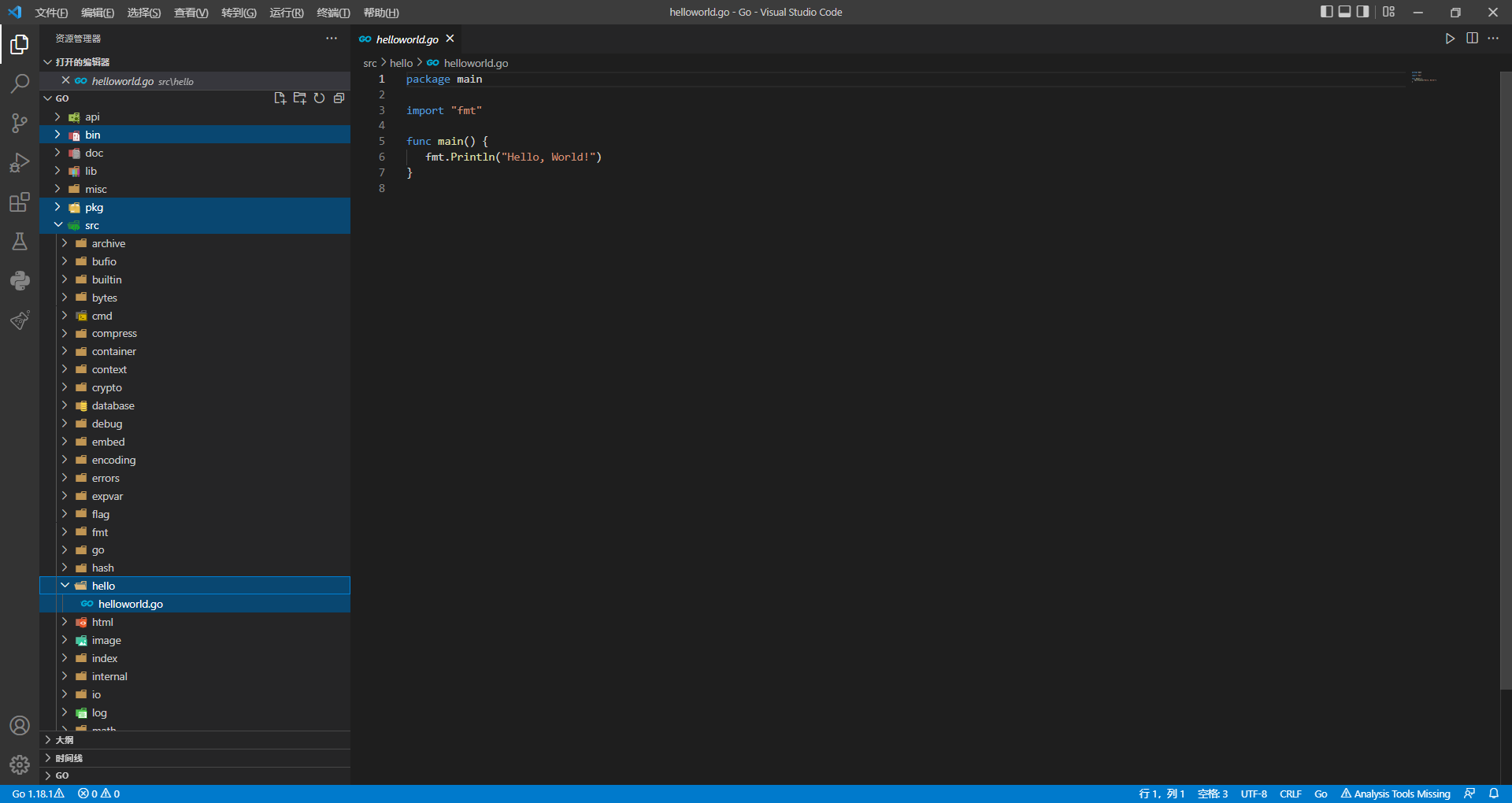
Task: Open the 终端(T) terminal menu
Action: point(333,13)
